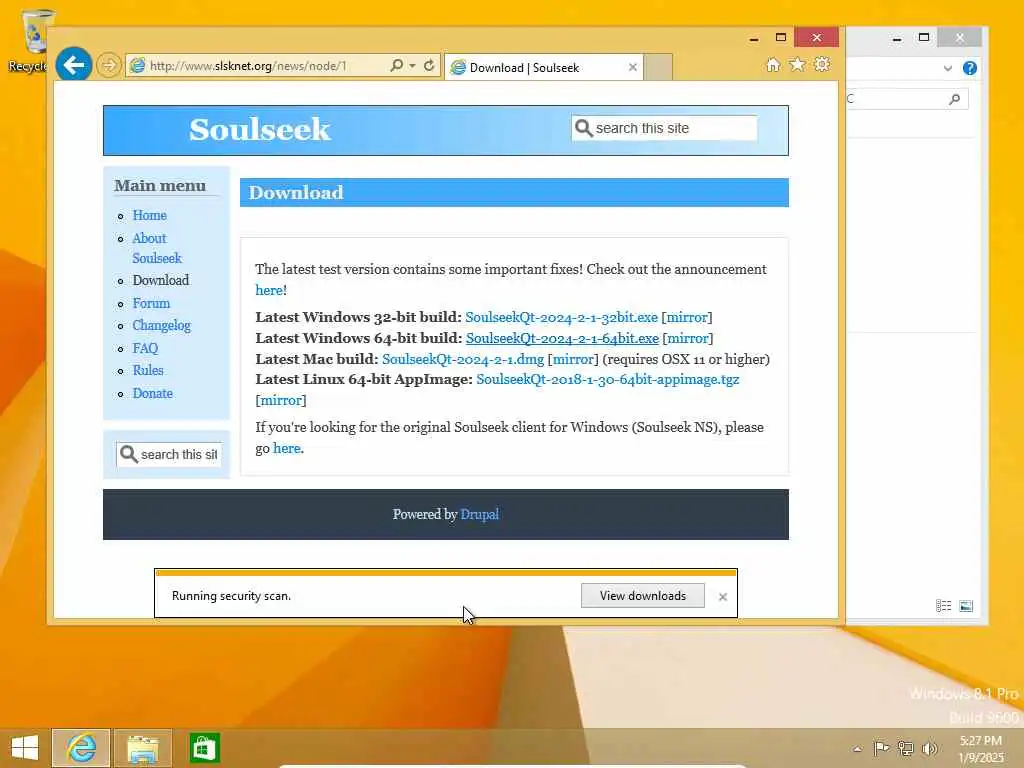Click mirror link for the 32-bit build

pyautogui.click(x=686, y=317)
